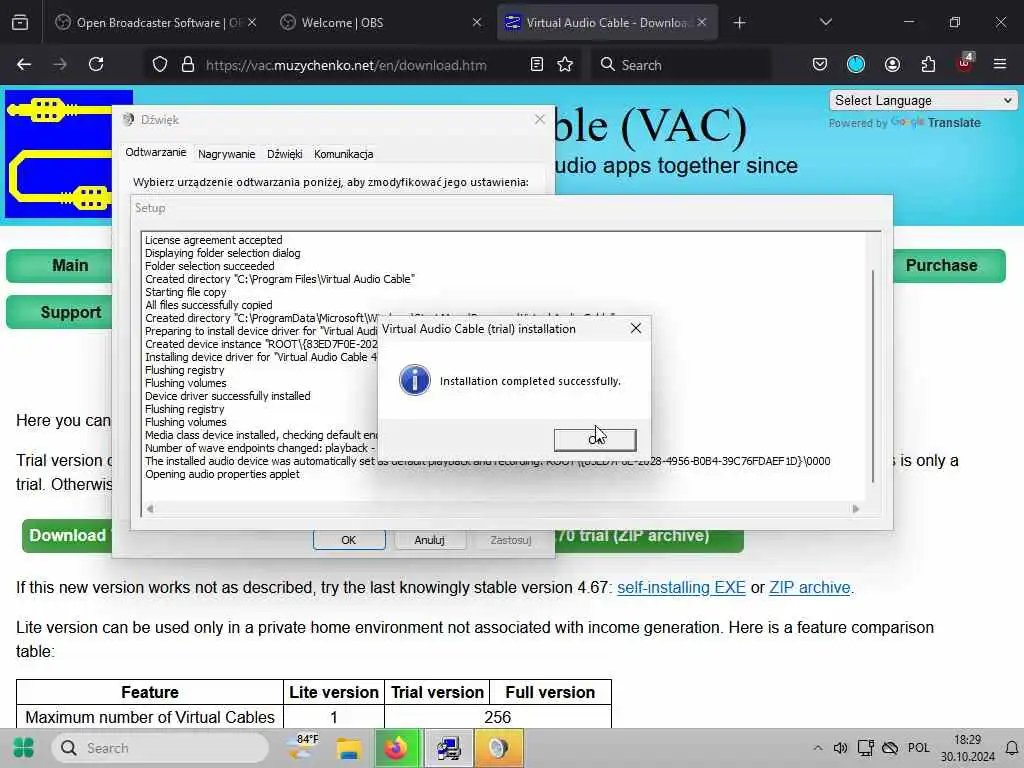The width and height of the screenshot is (1024, 768).
Task: Click the uBlock Origin extension icon
Action: pyautogui.click(x=965, y=63)
